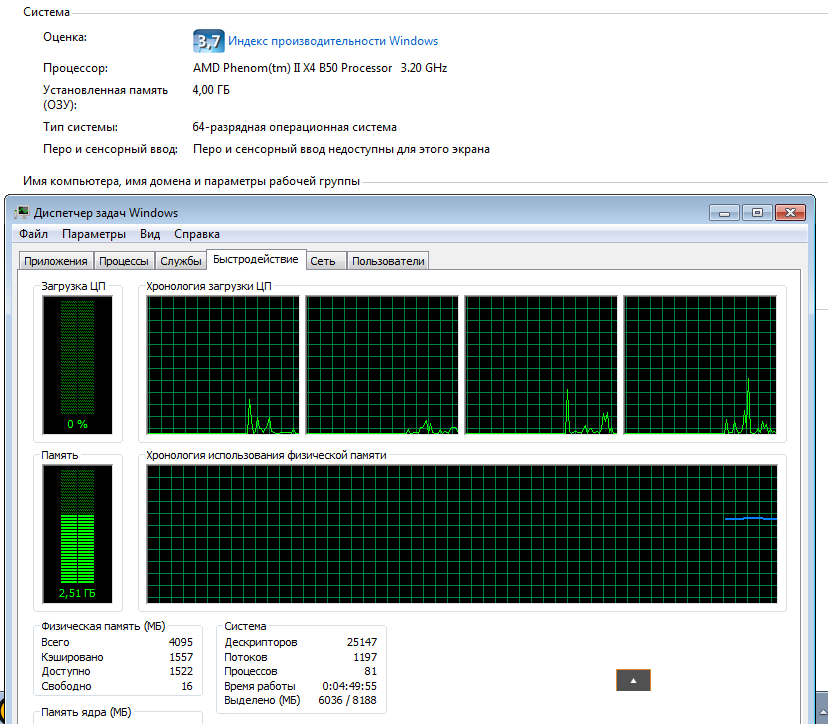Click the second CPU core history graph
The width and height of the screenshot is (828, 724).
tap(382, 365)
